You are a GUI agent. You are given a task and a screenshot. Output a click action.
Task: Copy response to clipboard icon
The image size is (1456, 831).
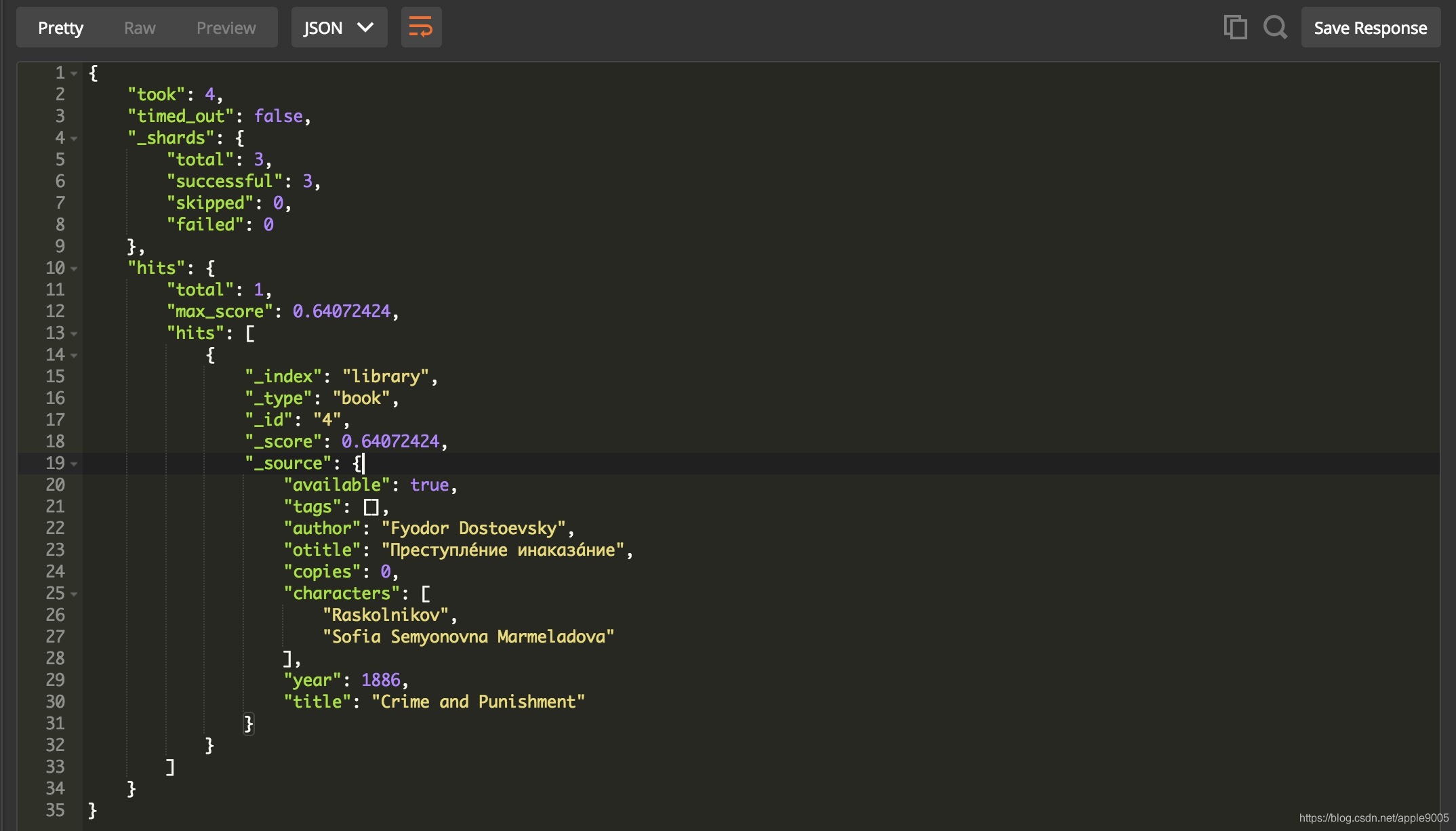(x=1235, y=28)
